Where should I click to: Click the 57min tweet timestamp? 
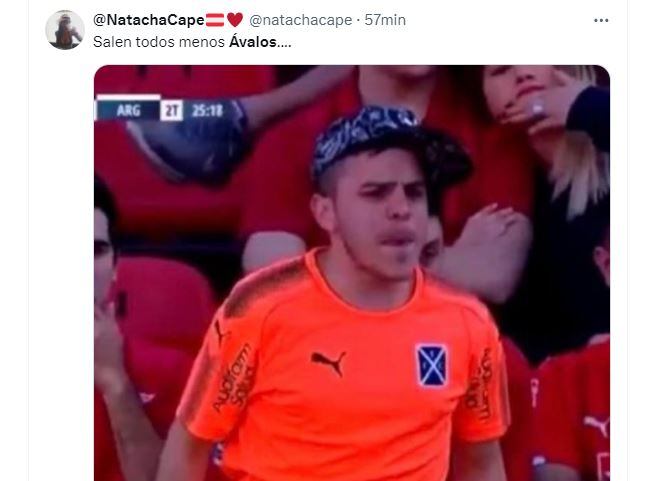[385, 20]
